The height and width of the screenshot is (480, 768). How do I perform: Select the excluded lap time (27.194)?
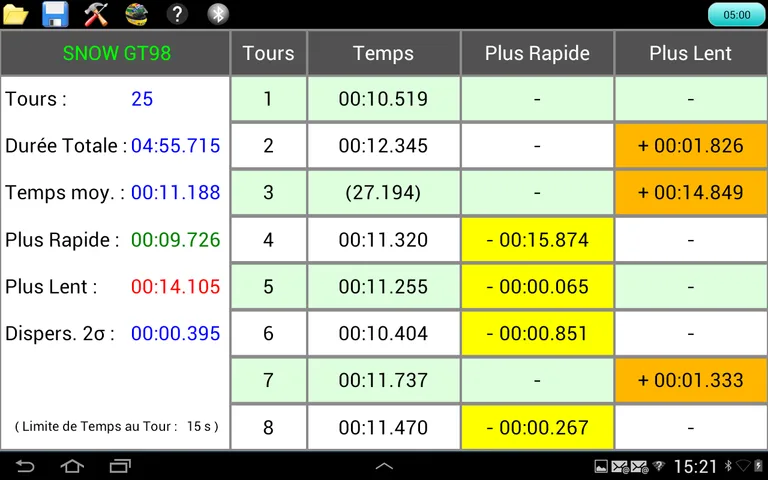pyautogui.click(x=384, y=192)
